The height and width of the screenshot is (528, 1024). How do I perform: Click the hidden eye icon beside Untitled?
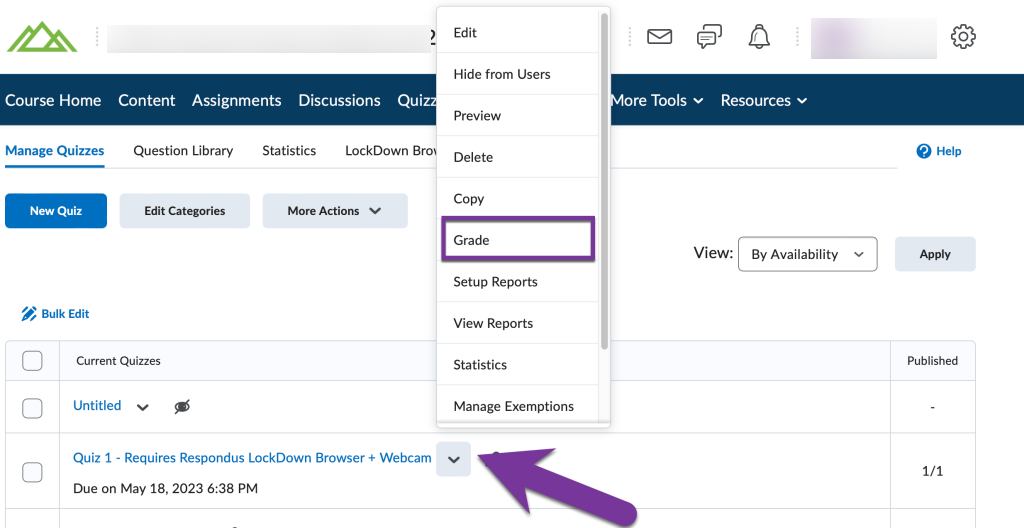(182, 406)
